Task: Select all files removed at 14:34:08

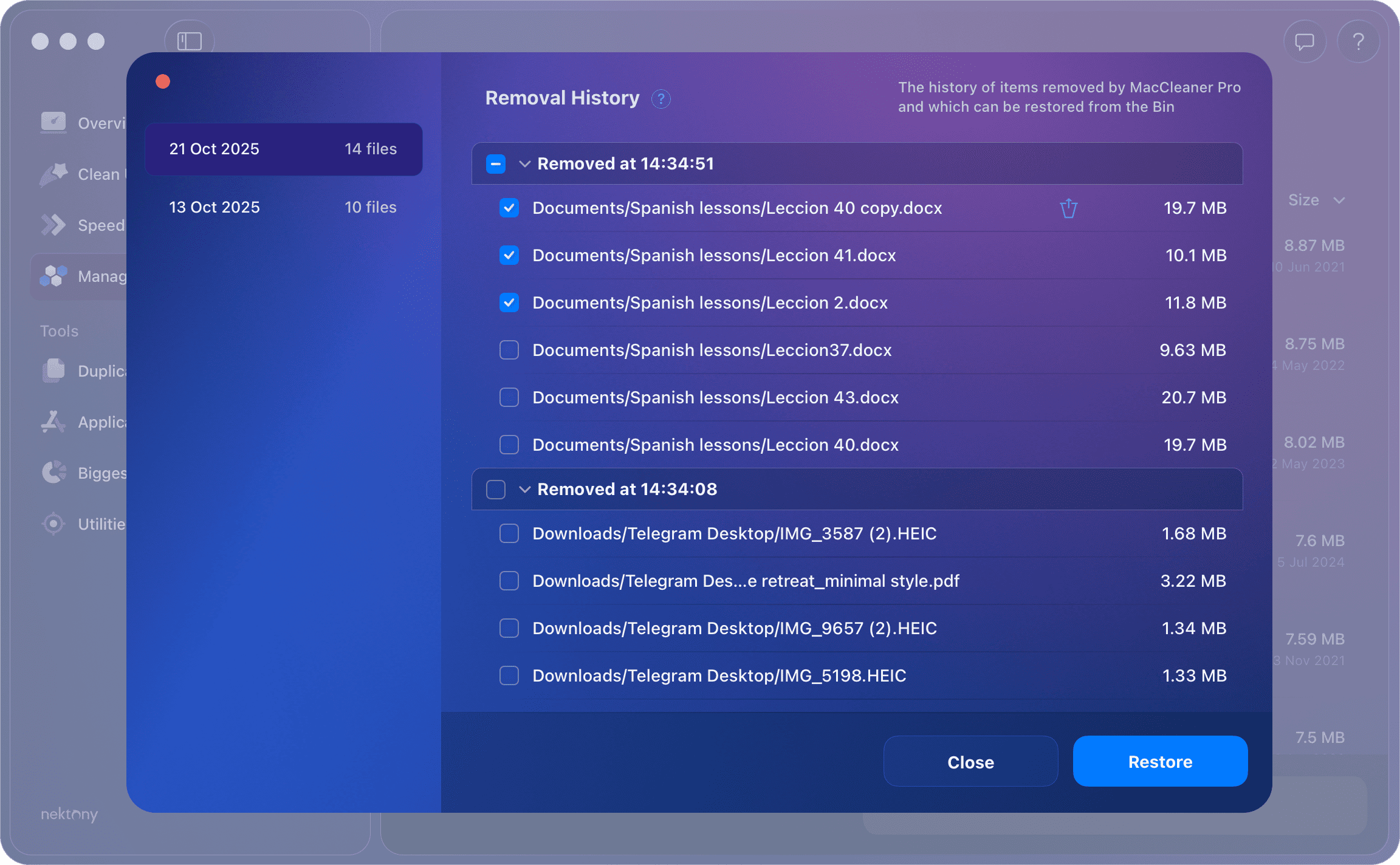Action: [x=495, y=489]
